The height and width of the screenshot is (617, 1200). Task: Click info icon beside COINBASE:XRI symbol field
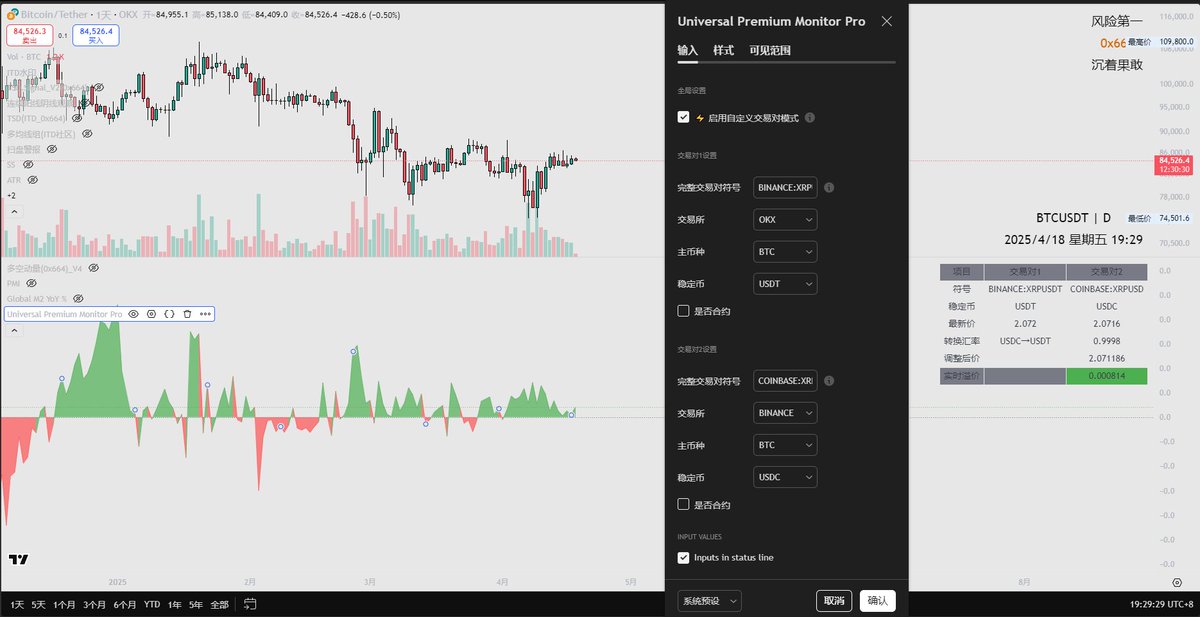[x=830, y=381]
